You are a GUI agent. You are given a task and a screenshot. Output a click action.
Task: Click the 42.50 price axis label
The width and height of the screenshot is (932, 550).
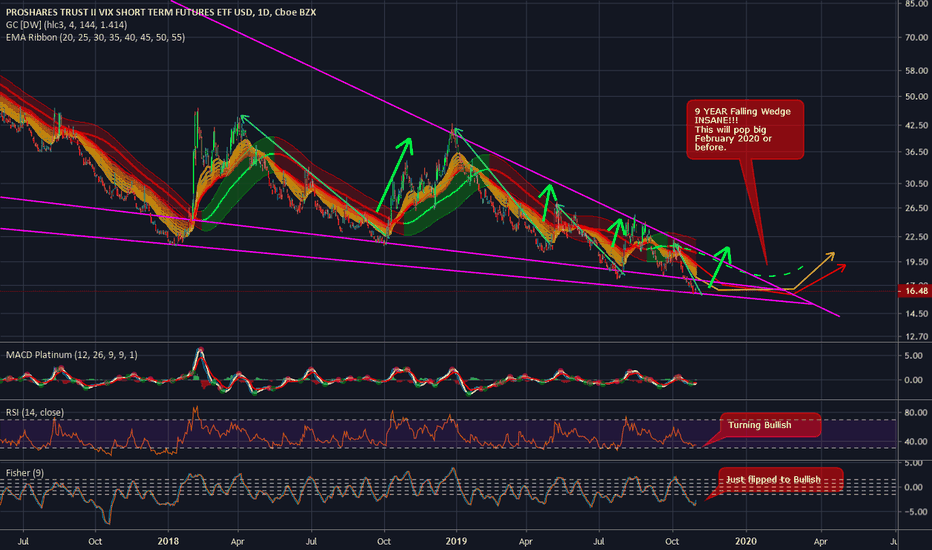(916, 125)
